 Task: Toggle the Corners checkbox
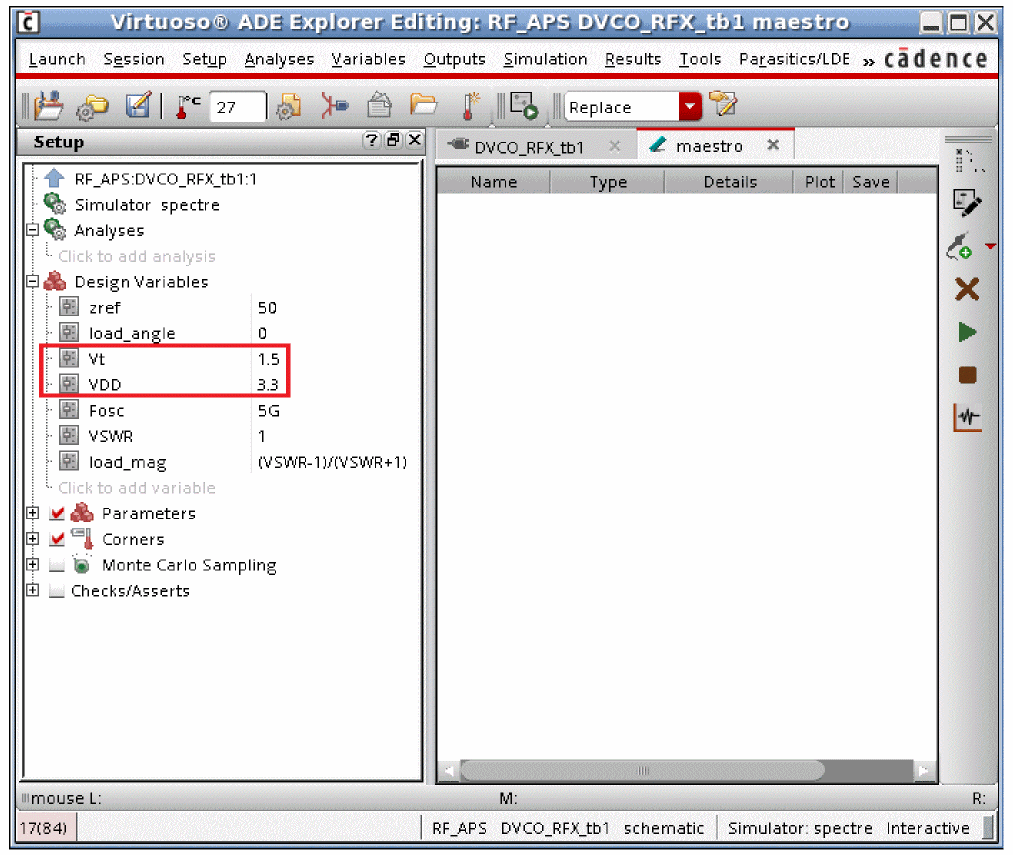57,539
